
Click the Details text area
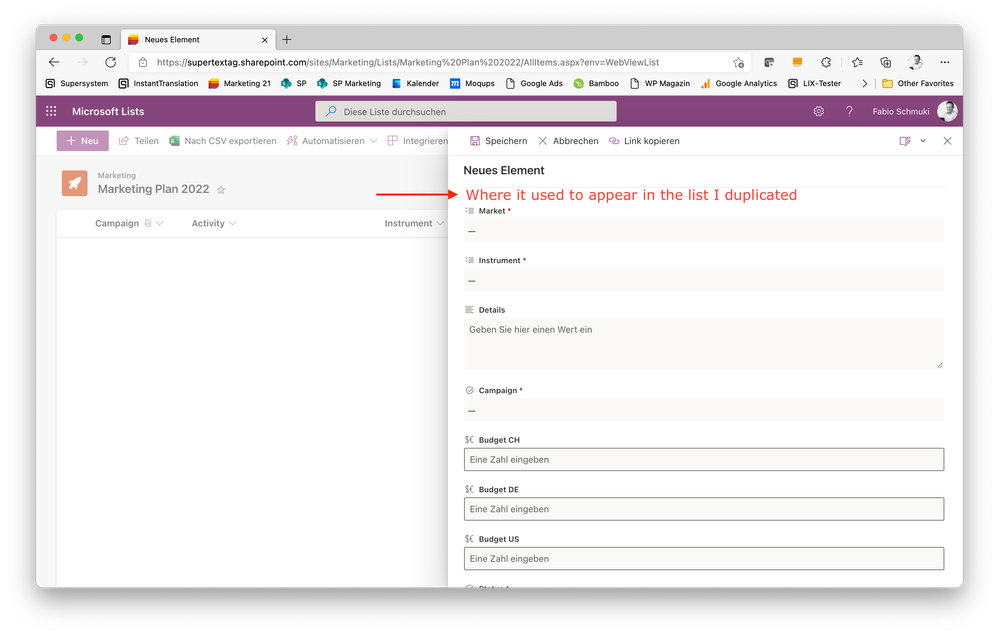(704, 343)
